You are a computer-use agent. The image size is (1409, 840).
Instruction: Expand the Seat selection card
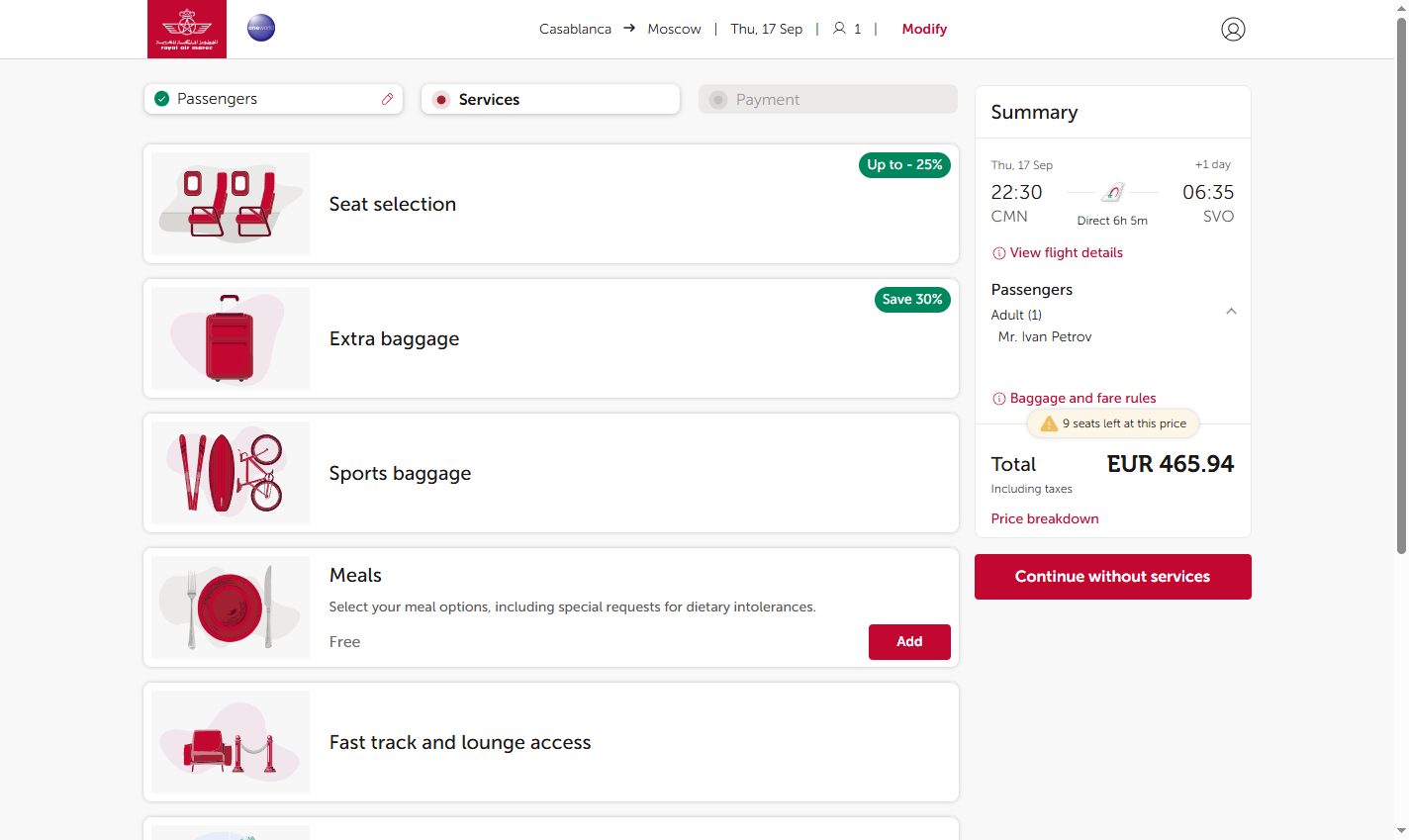pos(551,204)
